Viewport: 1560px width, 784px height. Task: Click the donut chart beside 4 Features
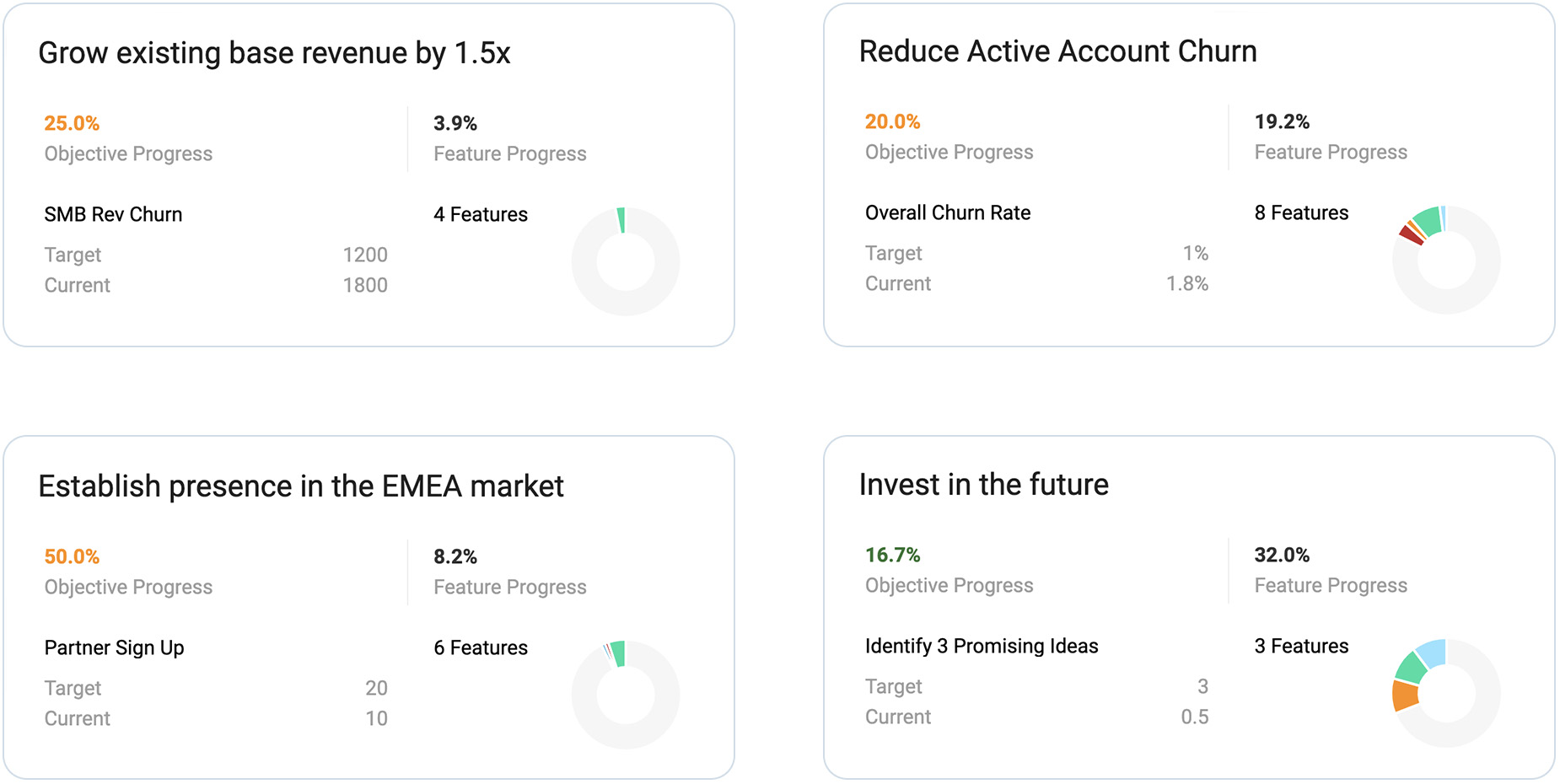(626, 261)
